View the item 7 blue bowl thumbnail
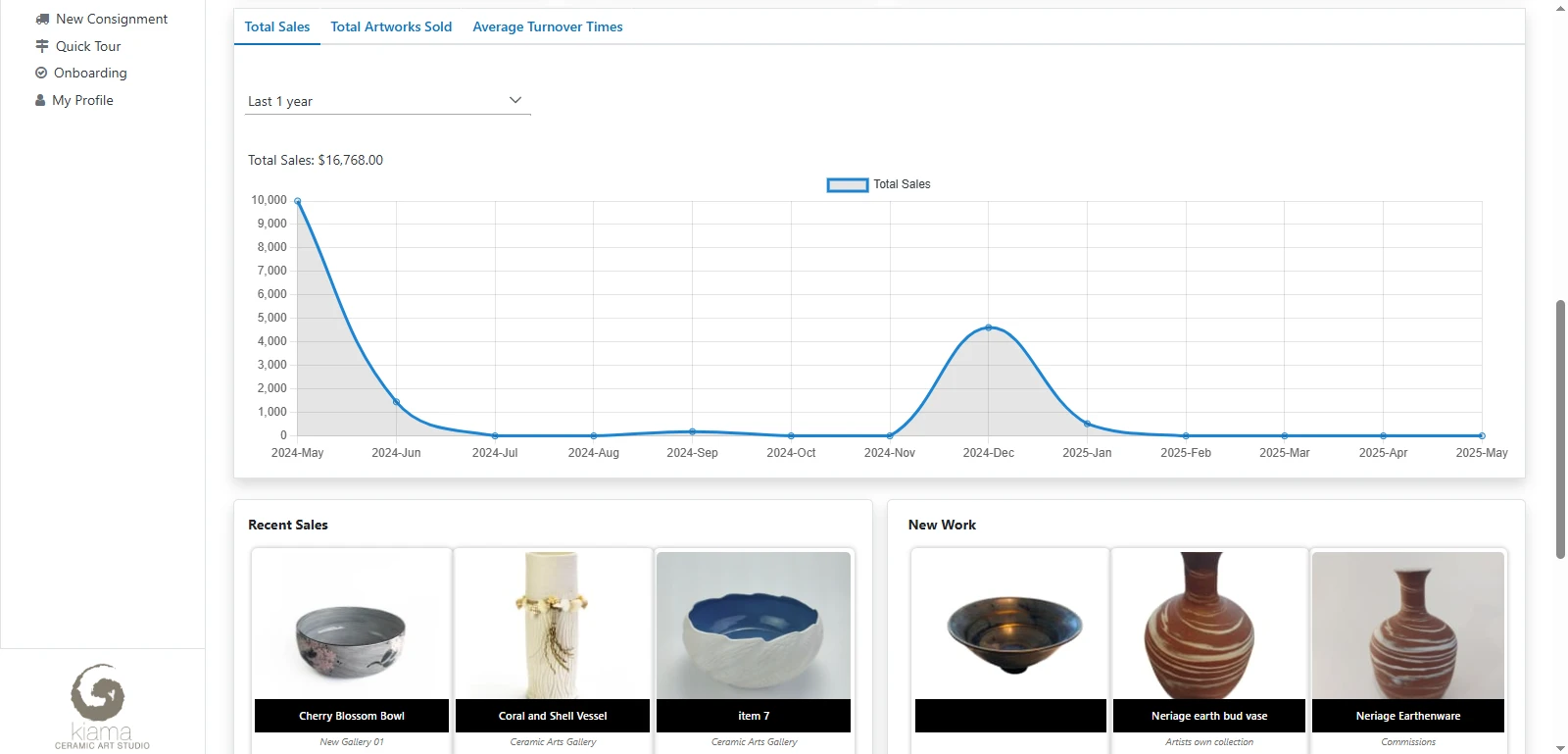 point(754,626)
